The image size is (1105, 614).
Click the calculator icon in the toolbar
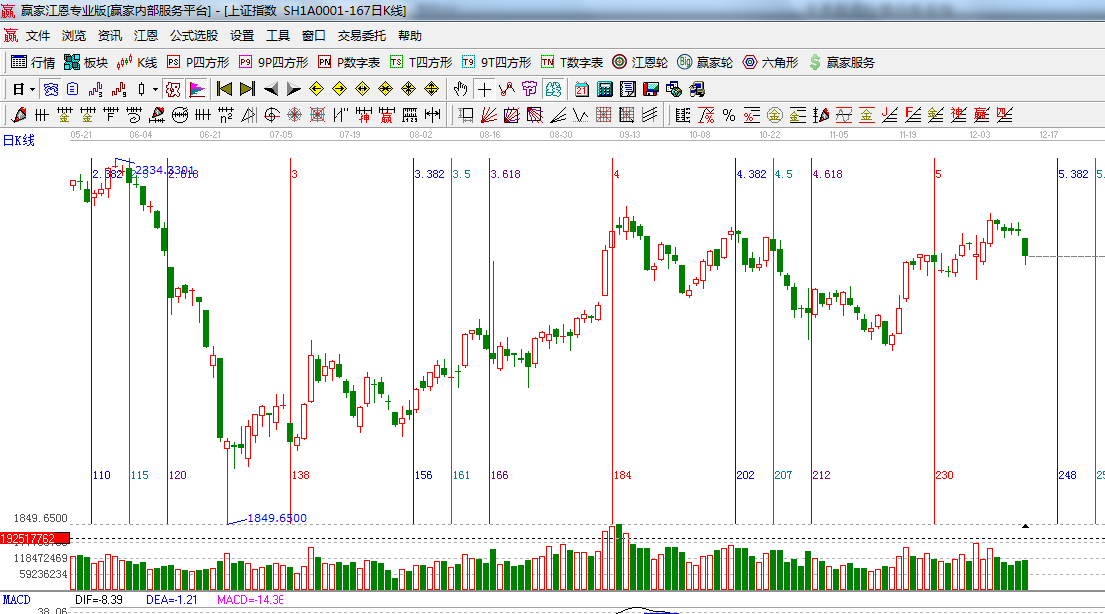coord(604,89)
